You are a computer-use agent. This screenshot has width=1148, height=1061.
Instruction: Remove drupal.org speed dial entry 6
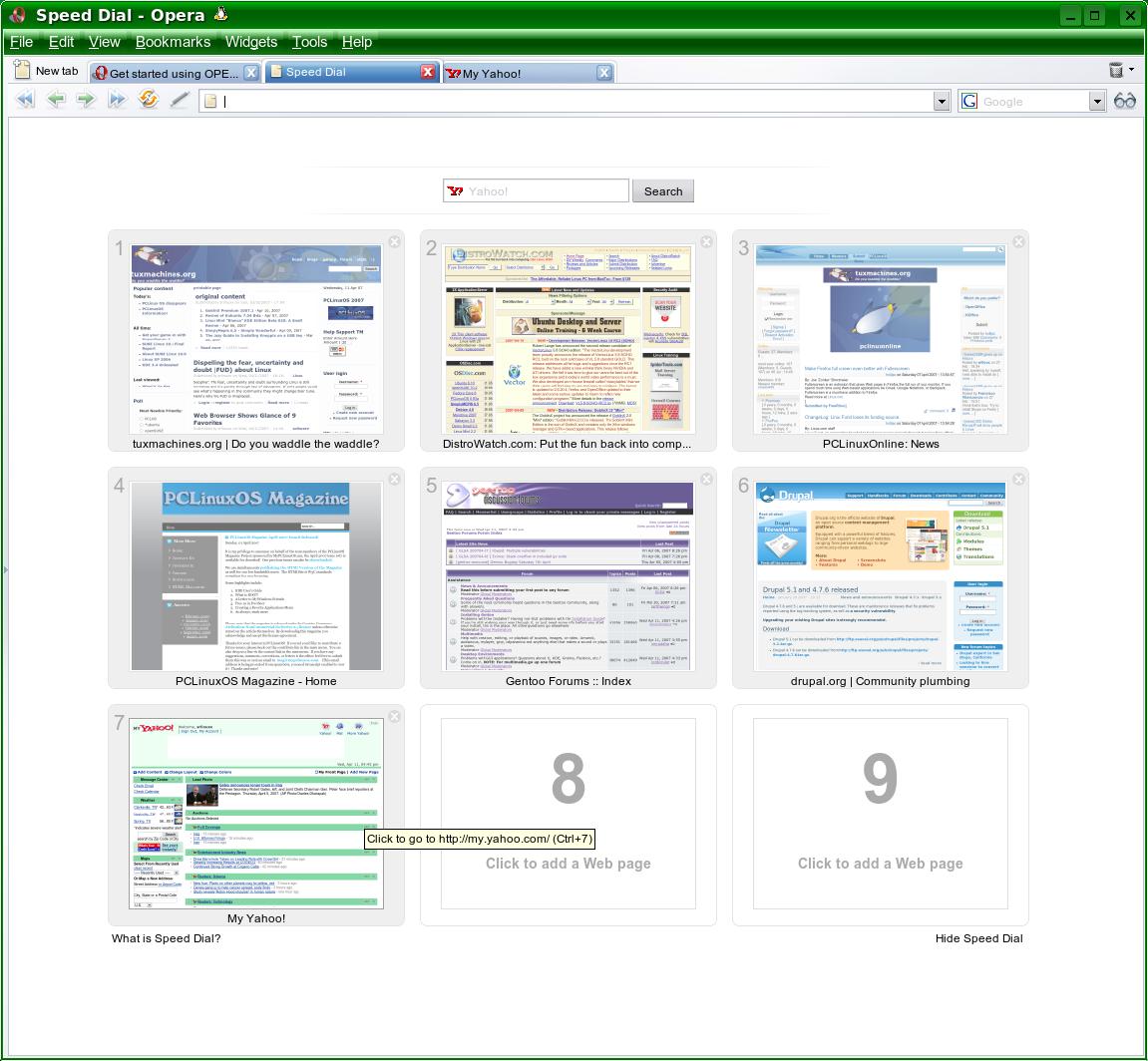1019,479
